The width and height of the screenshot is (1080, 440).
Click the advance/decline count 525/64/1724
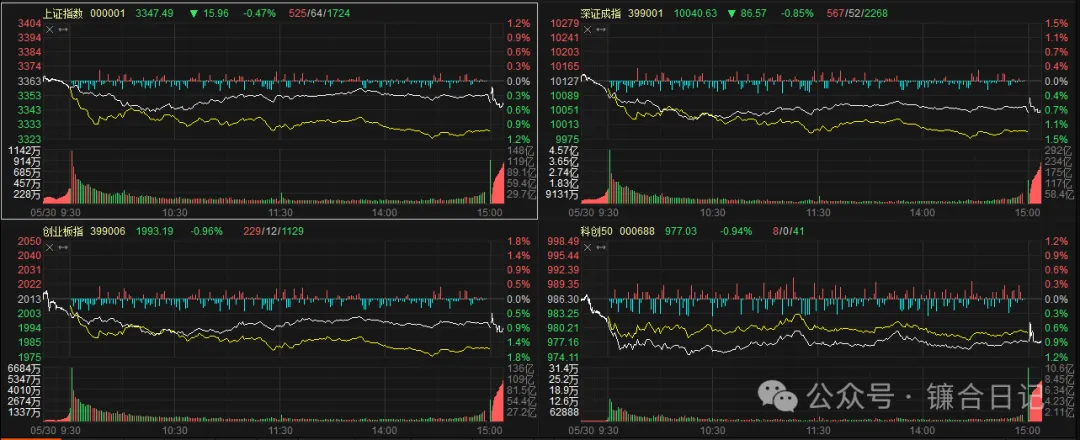coord(318,12)
